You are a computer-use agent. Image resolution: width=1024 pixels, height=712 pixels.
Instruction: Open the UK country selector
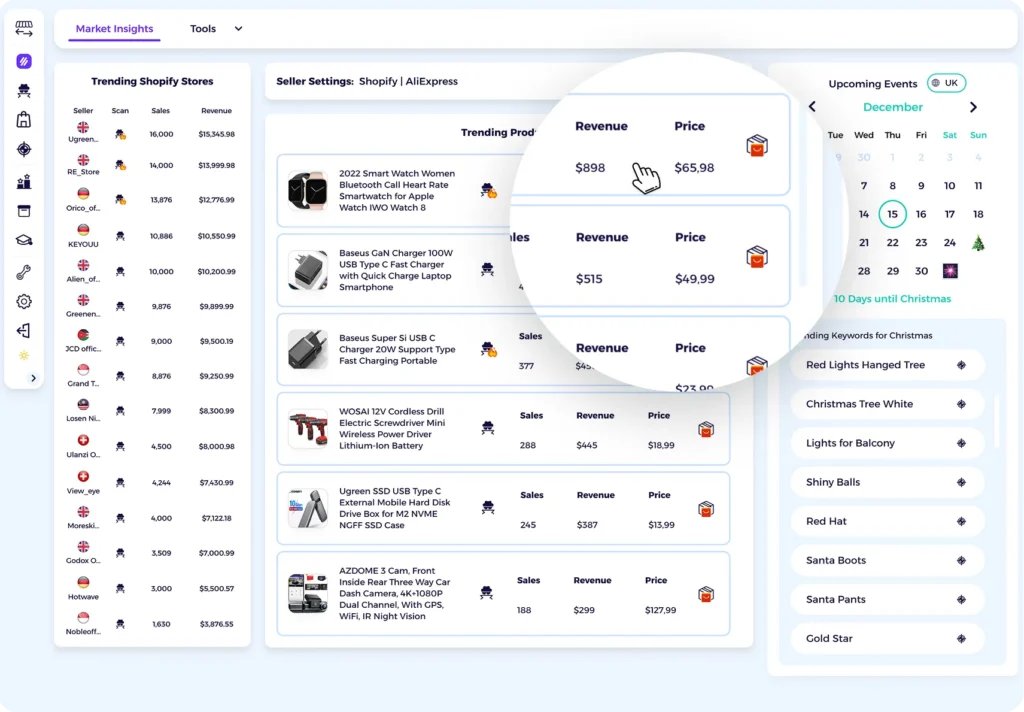point(945,83)
